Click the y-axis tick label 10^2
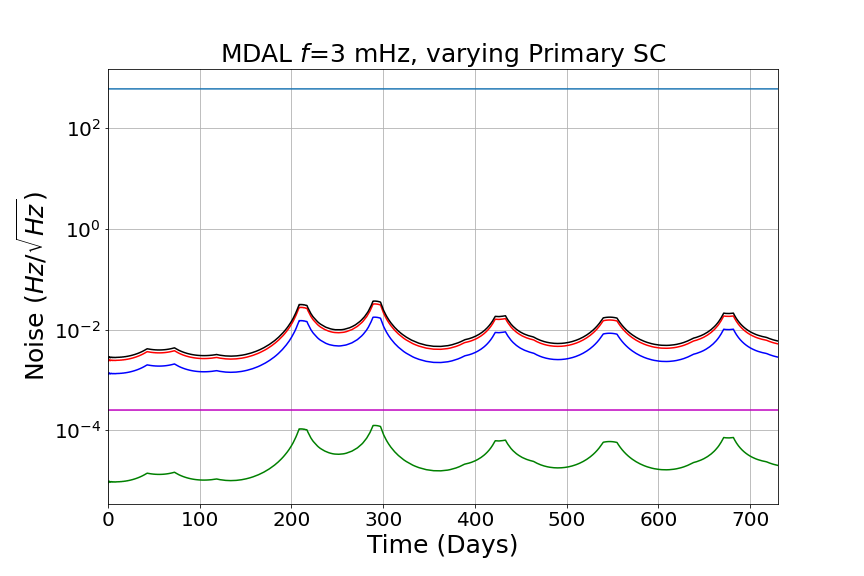 click(x=84, y=129)
